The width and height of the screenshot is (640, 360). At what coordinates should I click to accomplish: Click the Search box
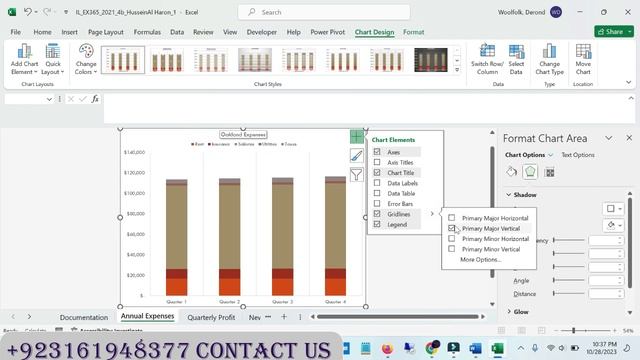tap(324, 12)
